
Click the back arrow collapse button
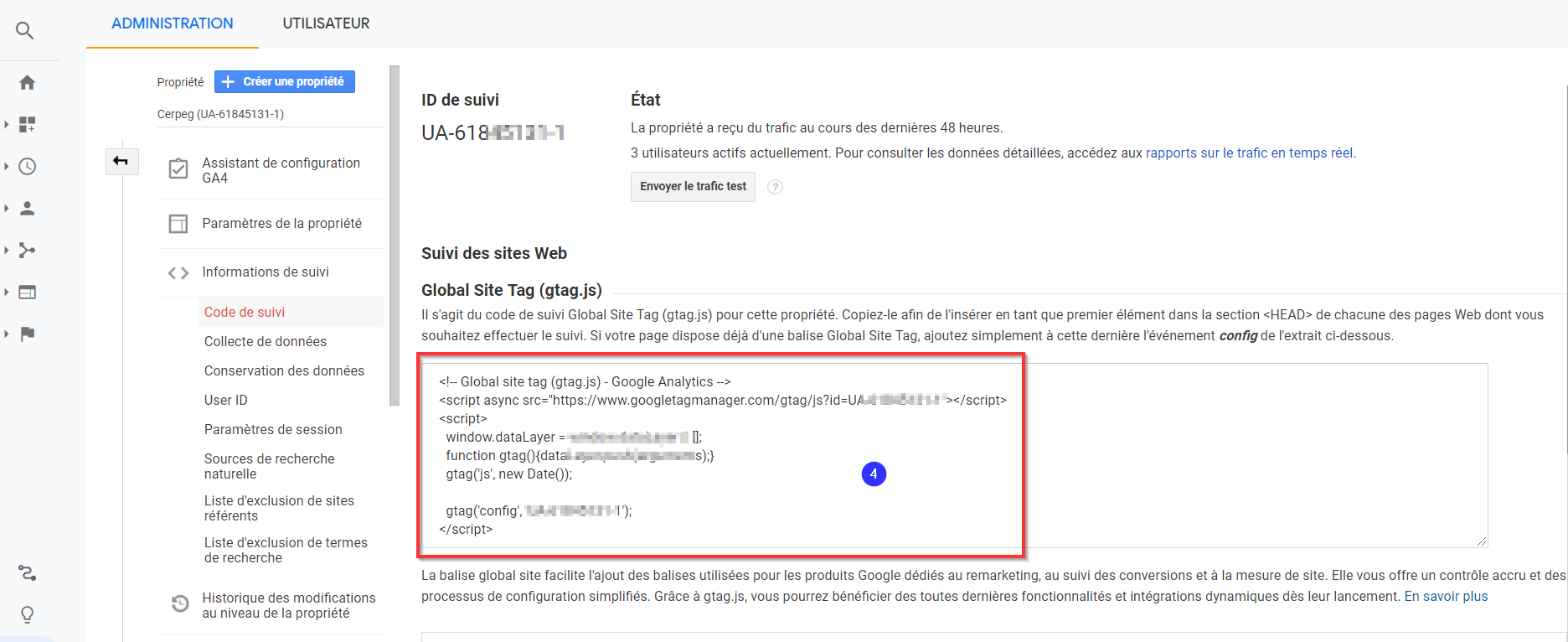tap(121, 161)
